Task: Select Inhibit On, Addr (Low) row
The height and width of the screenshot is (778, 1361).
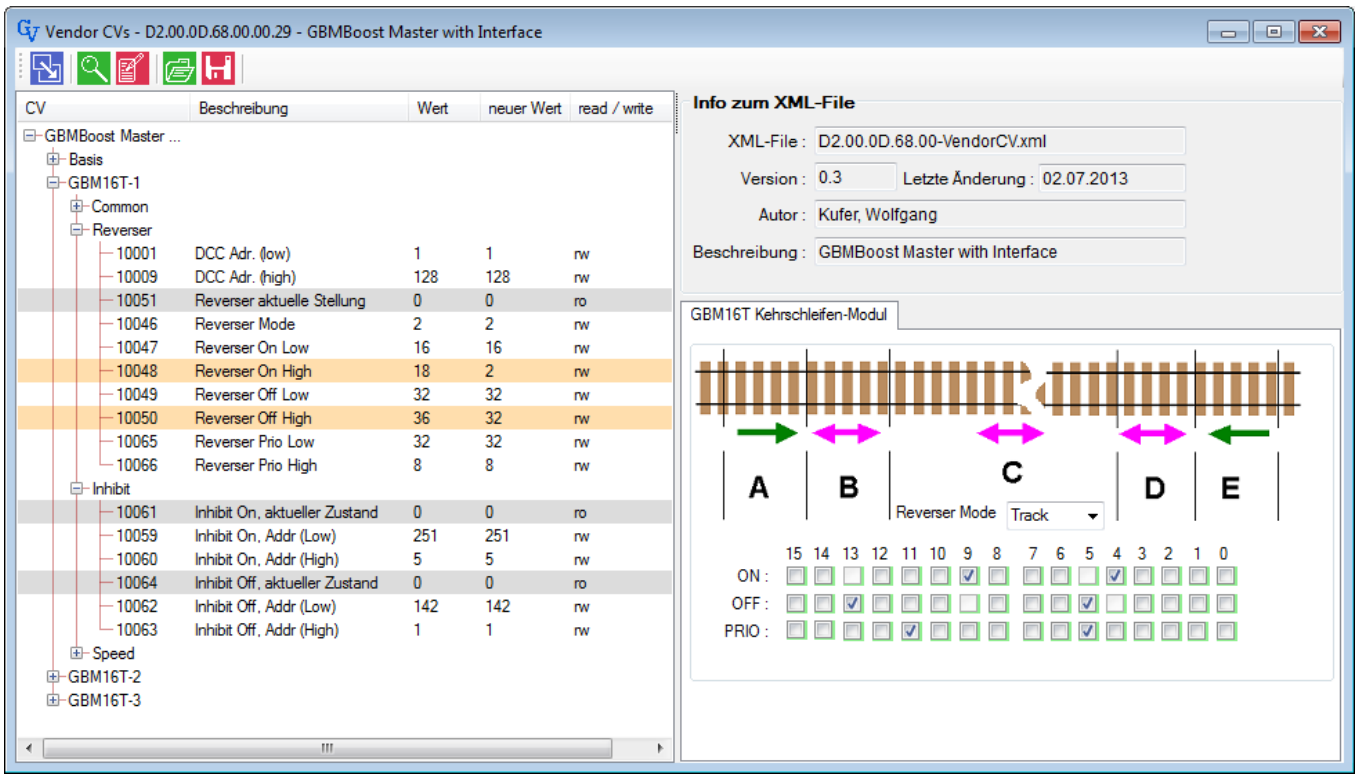Action: (x=345, y=536)
